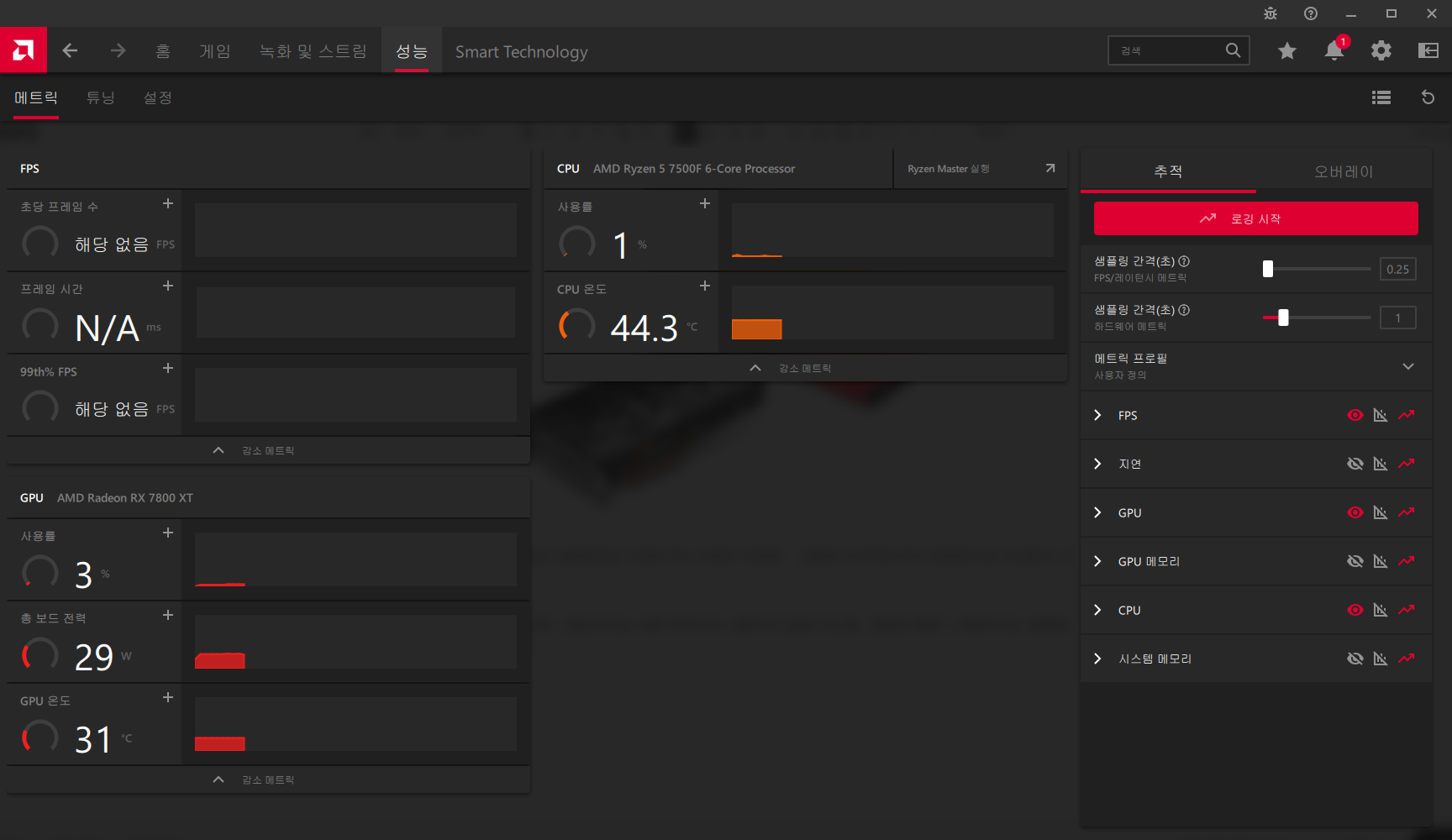Collapse GPU panel with 감소 메트릭
The height and width of the screenshot is (840, 1452).
268,780
